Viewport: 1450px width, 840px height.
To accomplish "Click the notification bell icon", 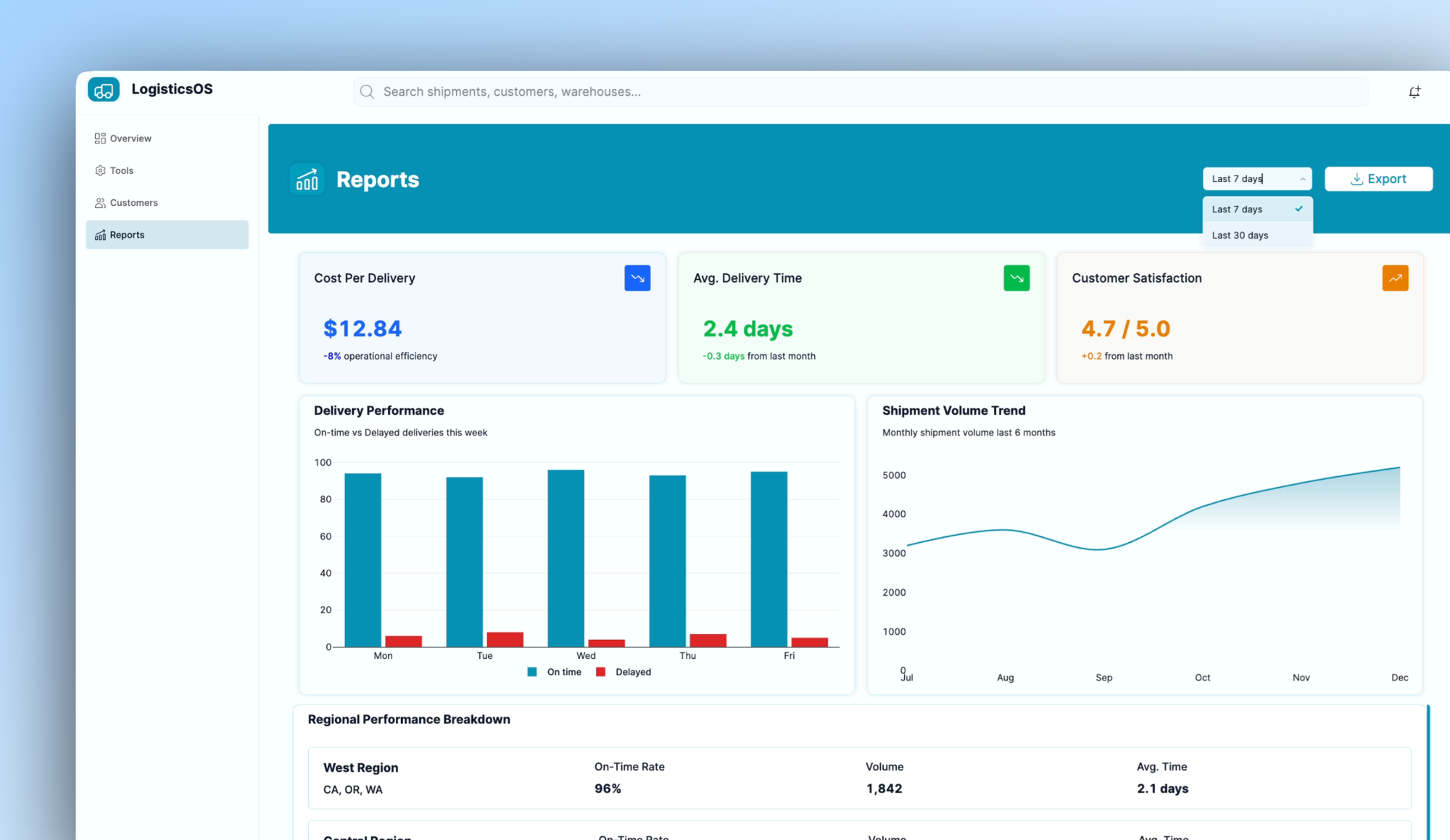I will point(1414,92).
